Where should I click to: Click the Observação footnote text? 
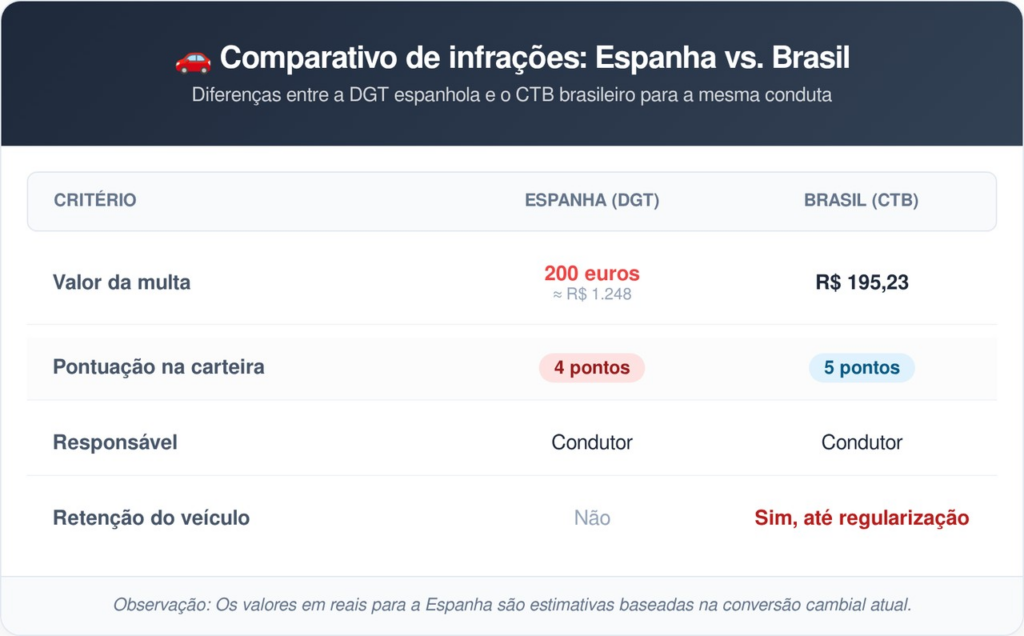click(x=512, y=605)
